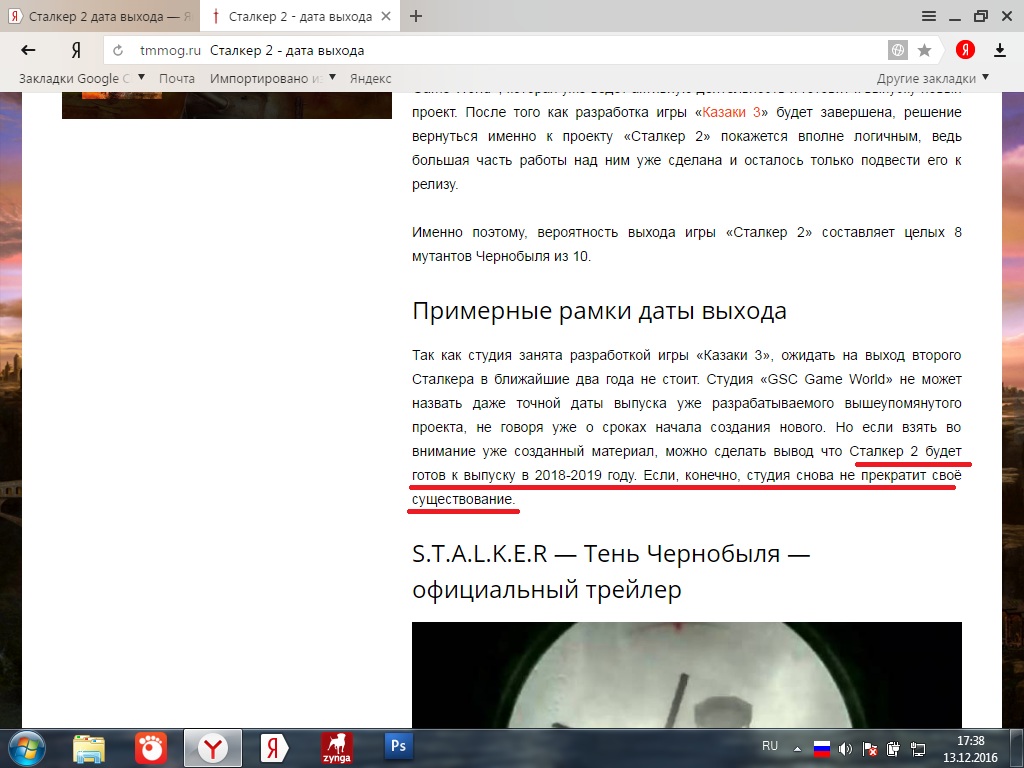Click the game image thumbnail at left
1024x768 pixels.
click(227, 105)
